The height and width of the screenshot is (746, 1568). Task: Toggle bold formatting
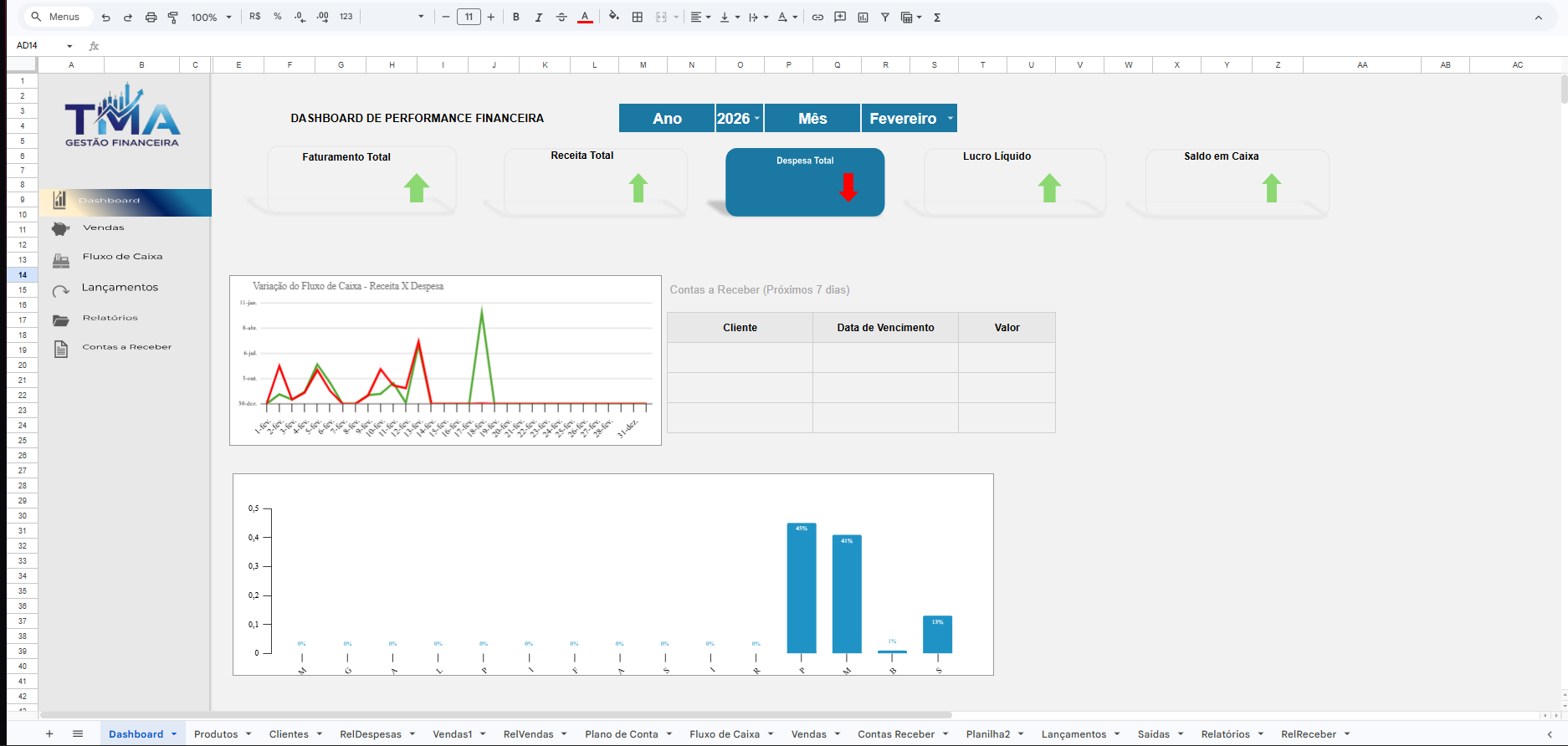(516, 17)
